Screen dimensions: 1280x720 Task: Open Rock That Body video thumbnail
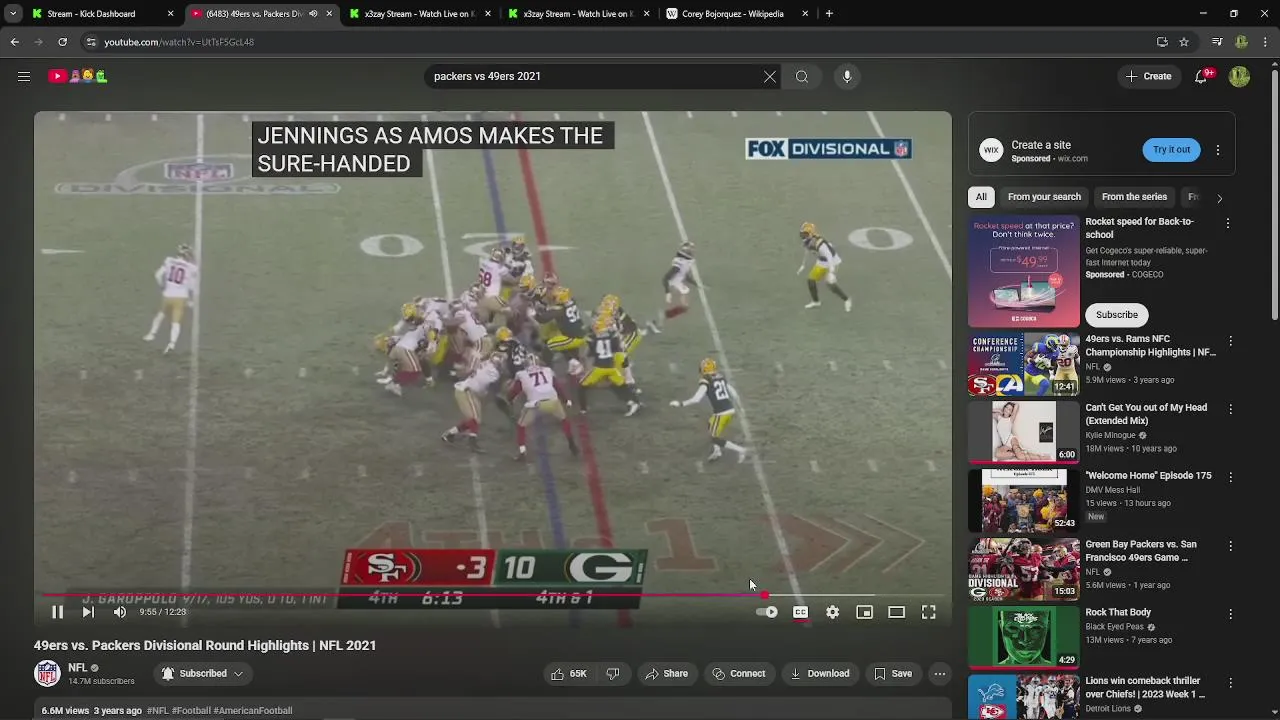[x=1024, y=637]
